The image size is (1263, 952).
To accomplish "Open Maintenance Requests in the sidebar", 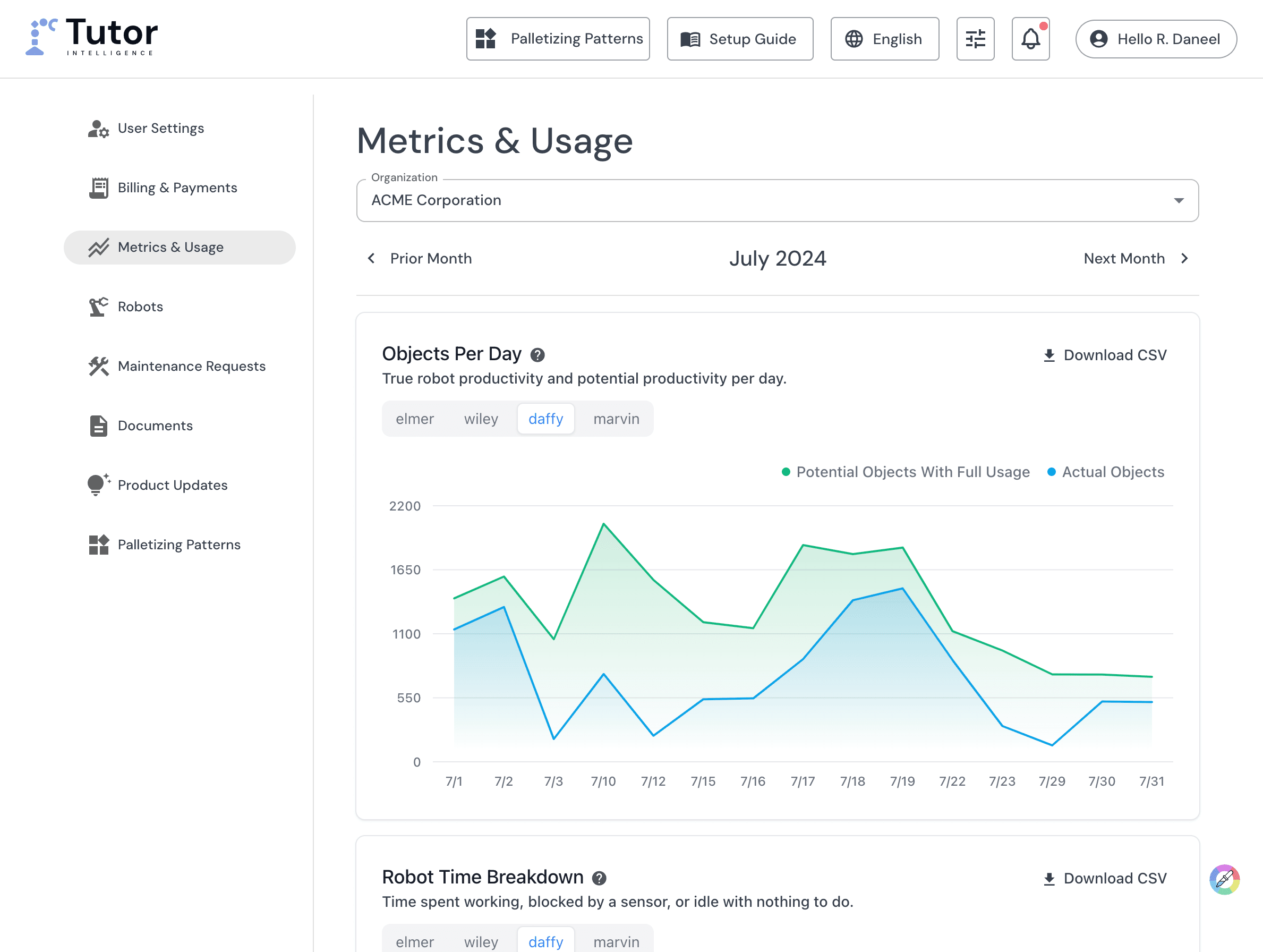I will [191, 366].
